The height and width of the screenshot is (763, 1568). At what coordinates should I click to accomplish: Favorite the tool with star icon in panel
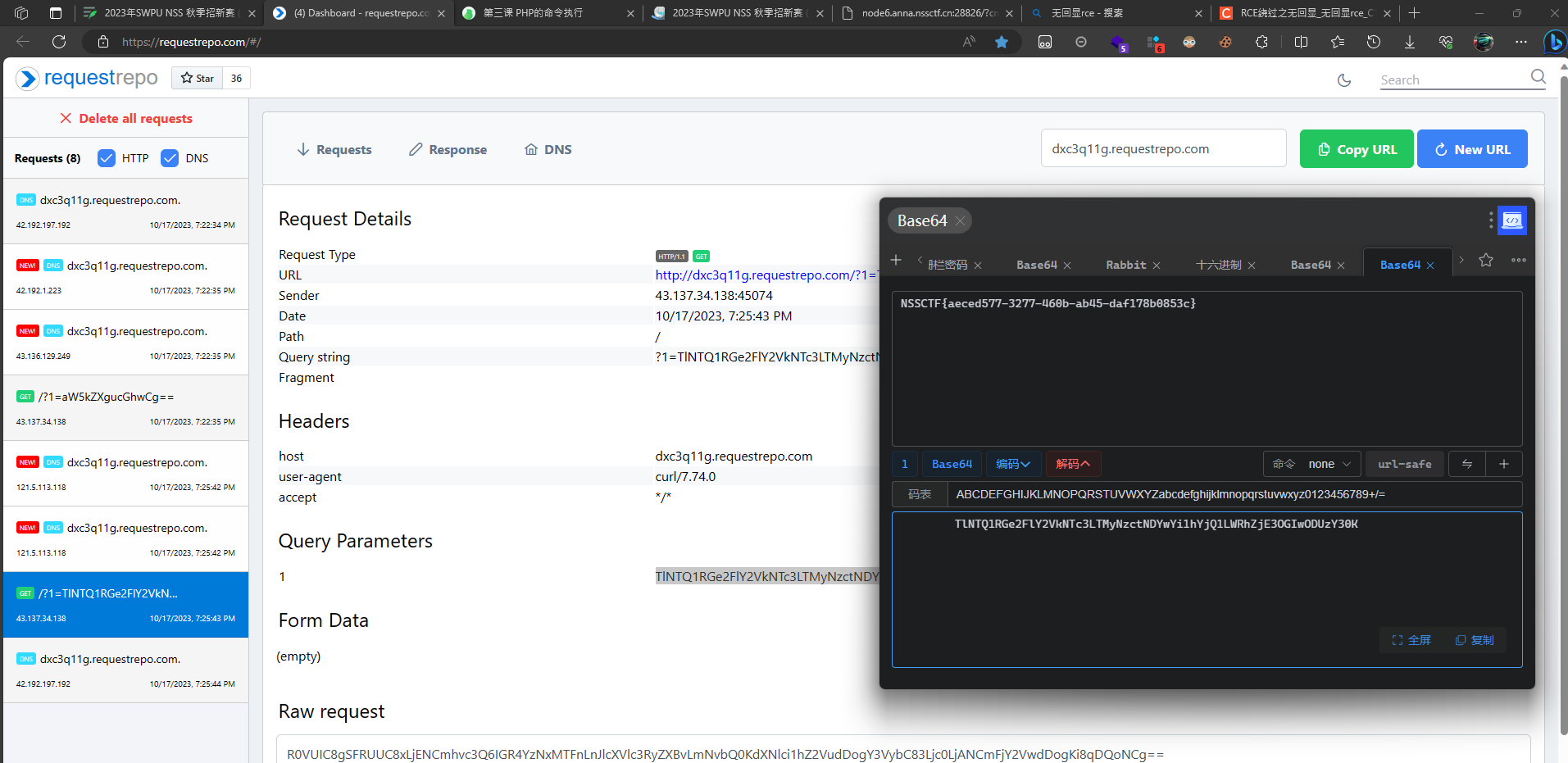coord(1486,260)
